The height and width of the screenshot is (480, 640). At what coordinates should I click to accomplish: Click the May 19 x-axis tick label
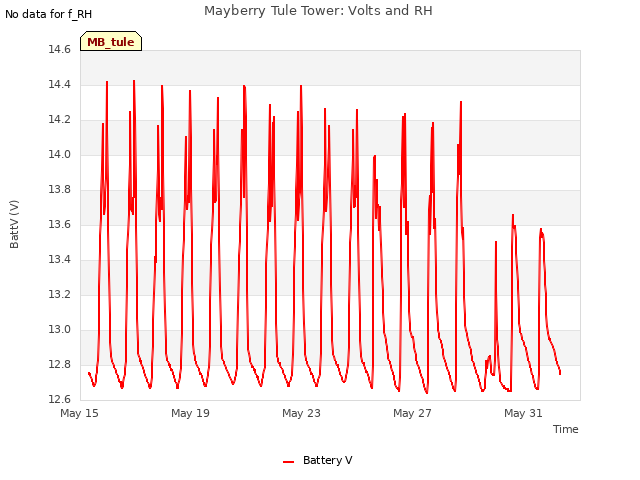(191, 413)
